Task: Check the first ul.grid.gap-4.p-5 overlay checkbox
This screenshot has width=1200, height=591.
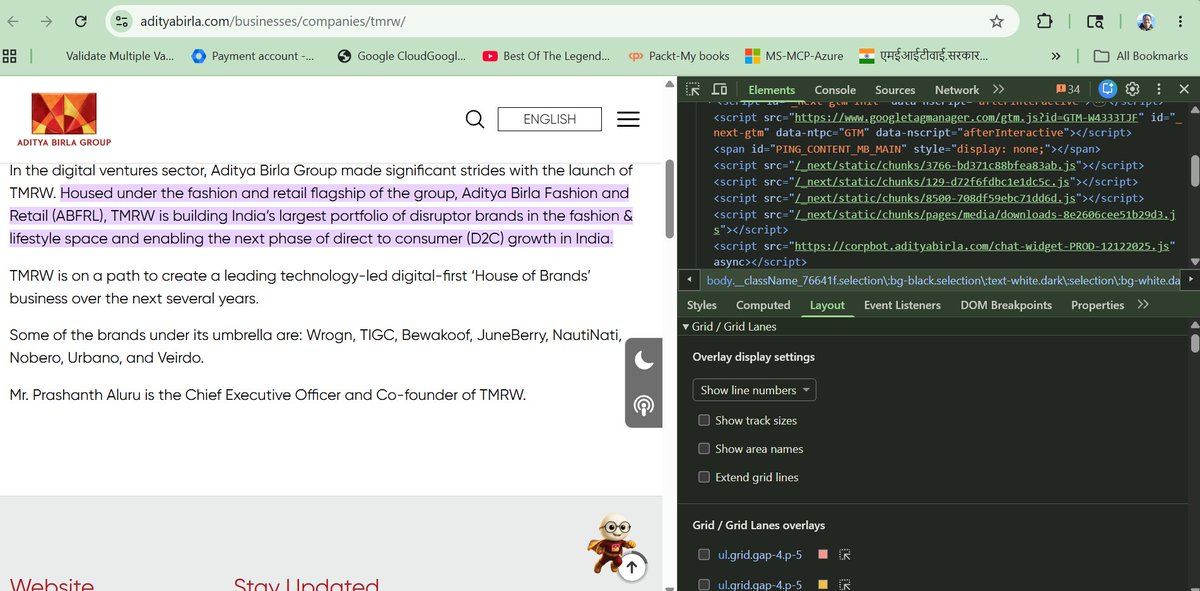Action: (704, 555)
